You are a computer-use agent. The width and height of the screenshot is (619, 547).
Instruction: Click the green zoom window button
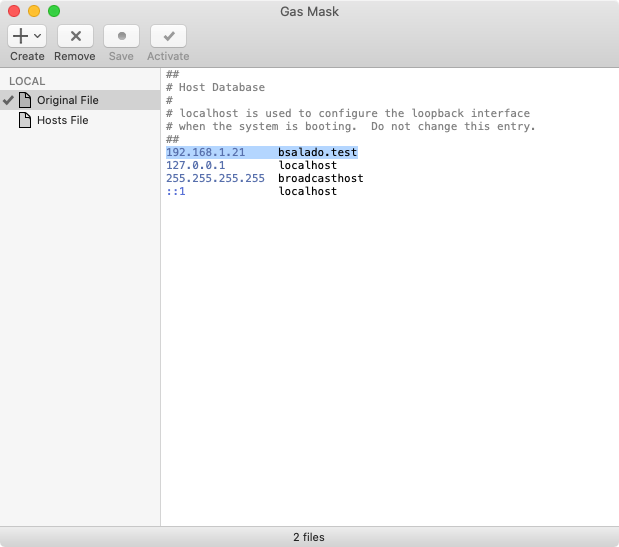pyautogui.click(x=54, y=11)
